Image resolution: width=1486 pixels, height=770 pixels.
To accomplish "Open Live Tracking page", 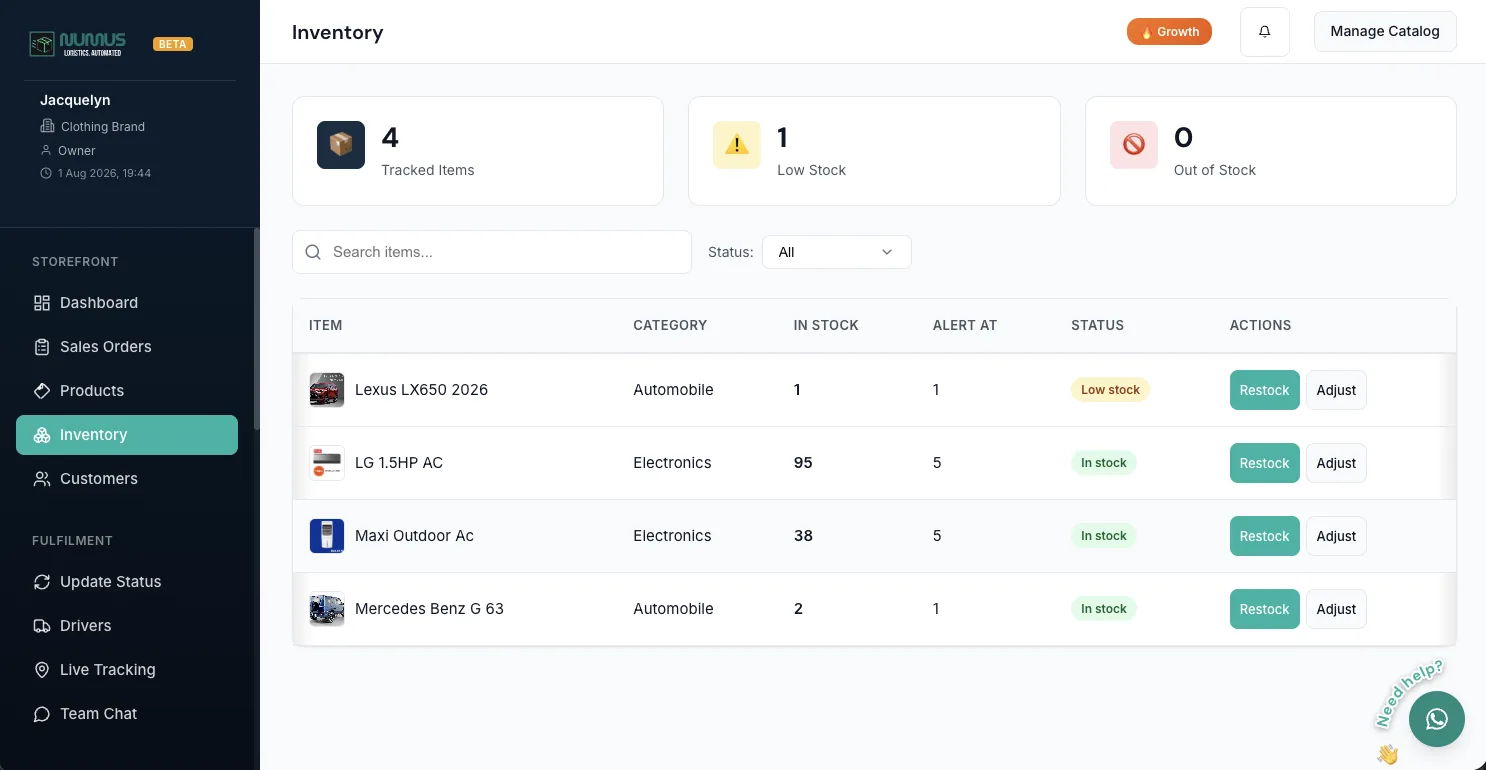I will (x=127, y=670).
